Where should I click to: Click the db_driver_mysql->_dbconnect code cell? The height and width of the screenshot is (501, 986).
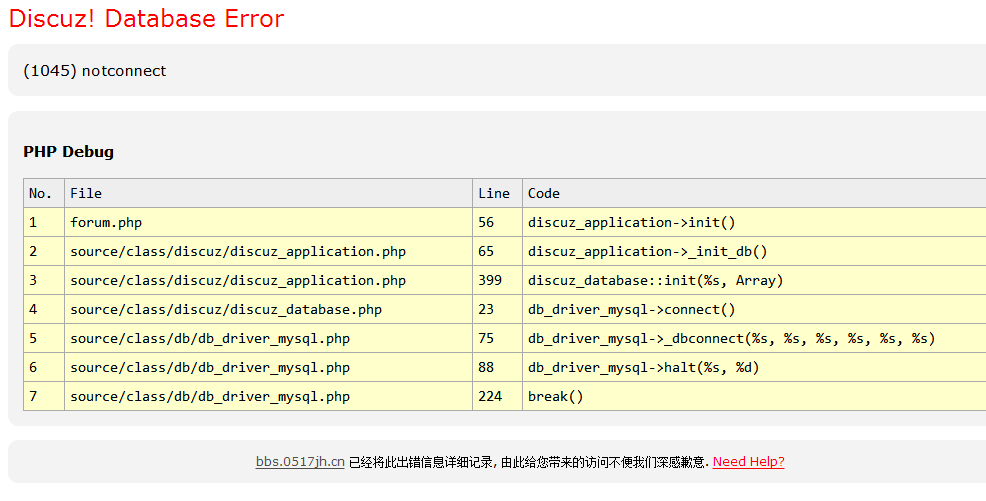pyautogui.click(x=754, y=338)
